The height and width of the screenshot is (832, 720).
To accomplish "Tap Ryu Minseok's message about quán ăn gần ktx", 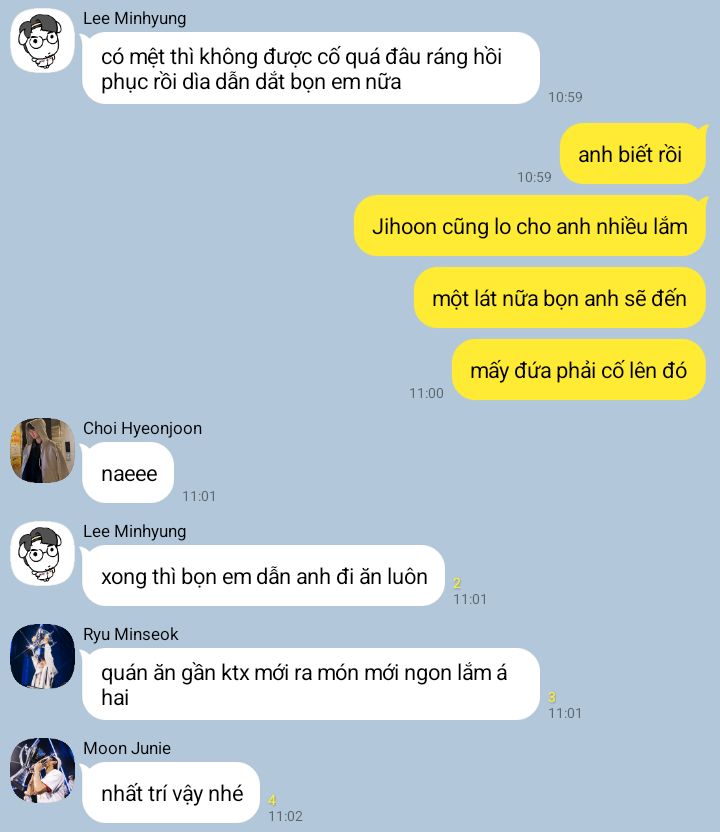I will coord(311,684).
